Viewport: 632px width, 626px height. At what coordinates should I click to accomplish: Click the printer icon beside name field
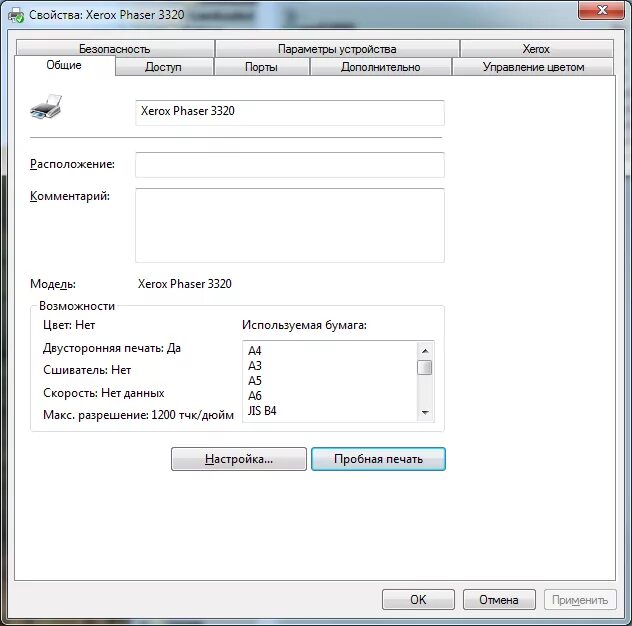(46, 107)
